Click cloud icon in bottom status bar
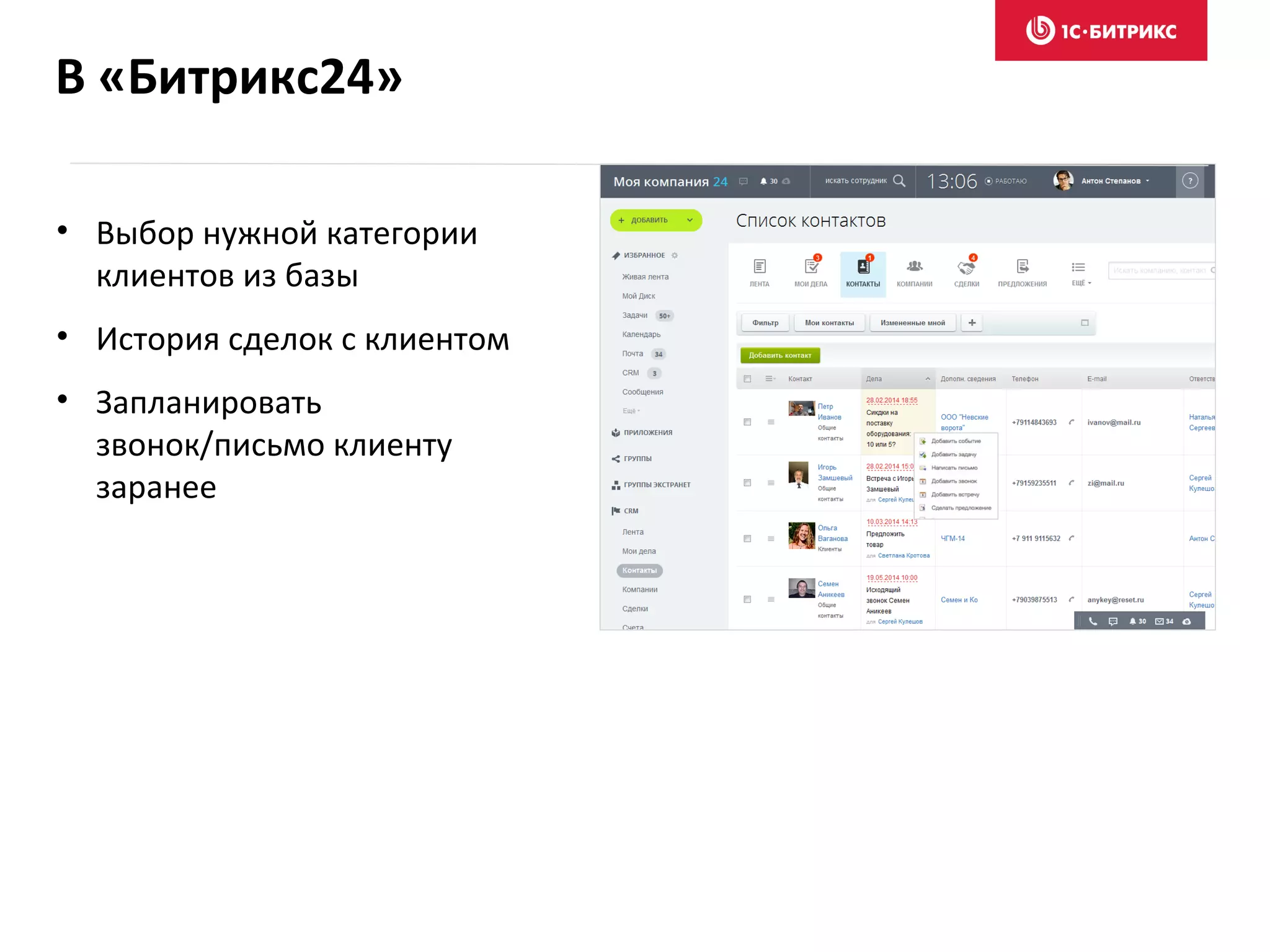This screenshot has height=952, width=1270. tap(1187, 621)
